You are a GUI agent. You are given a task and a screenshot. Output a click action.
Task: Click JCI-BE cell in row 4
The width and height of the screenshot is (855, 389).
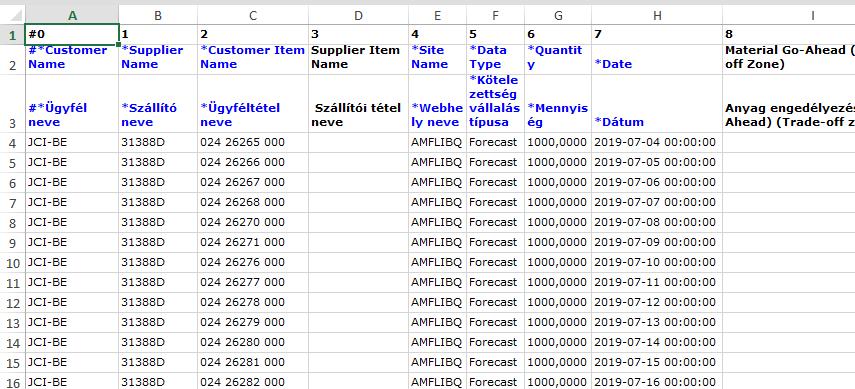(x=72, y=142)
